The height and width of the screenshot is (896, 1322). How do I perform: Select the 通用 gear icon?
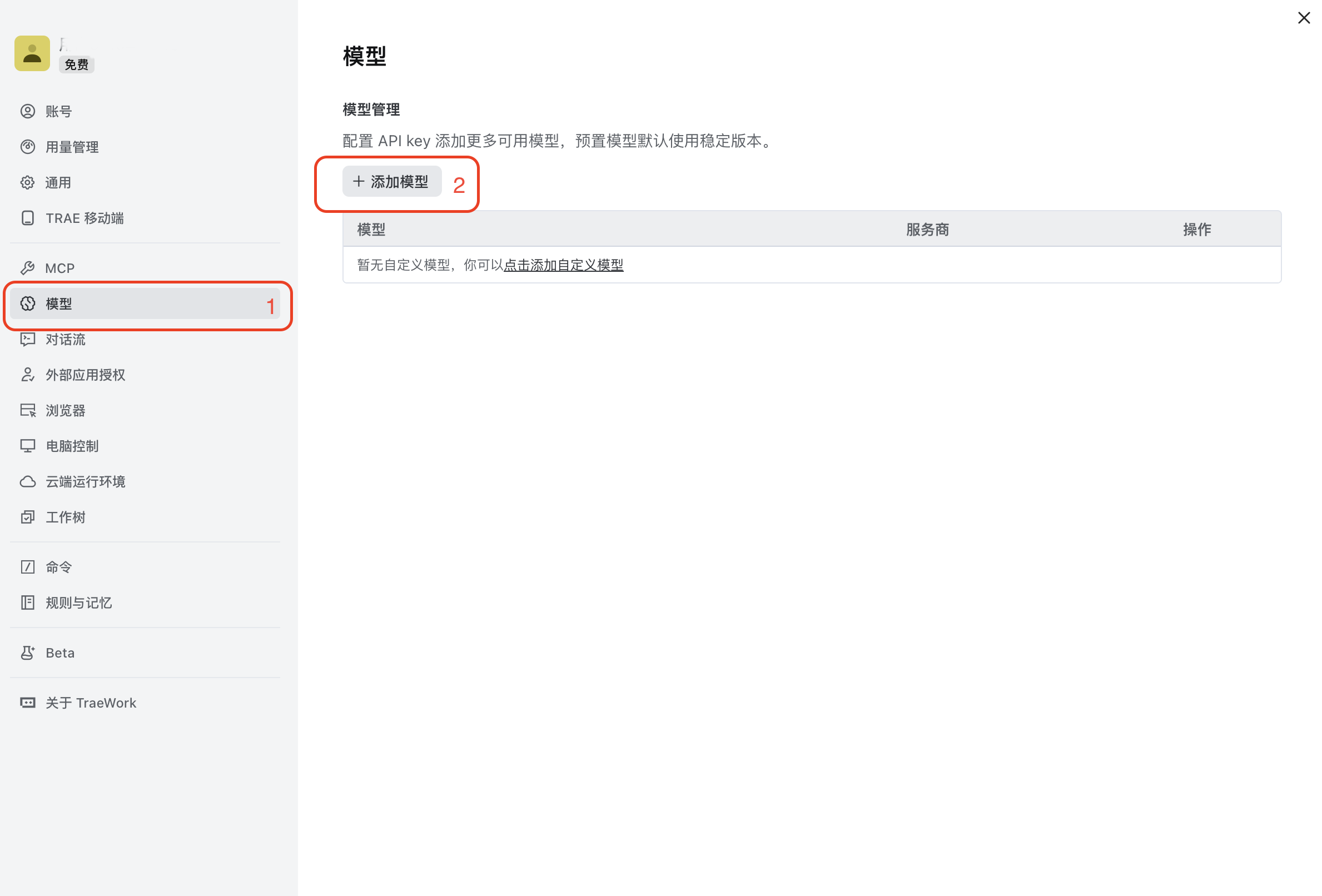[x=27, y=183]
